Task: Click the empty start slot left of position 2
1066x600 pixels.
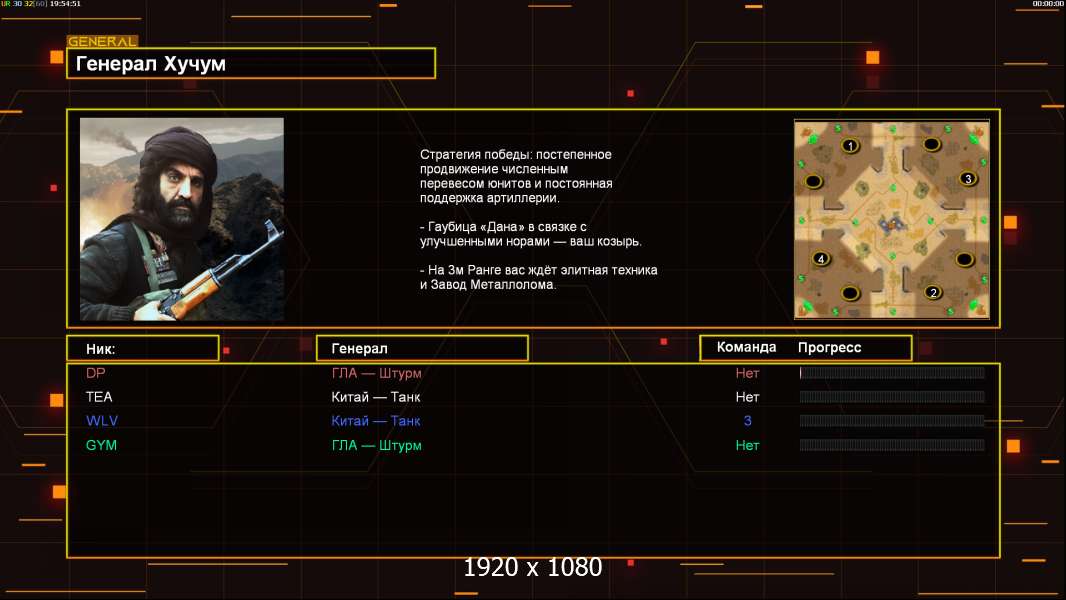Action: click(850, 293)
